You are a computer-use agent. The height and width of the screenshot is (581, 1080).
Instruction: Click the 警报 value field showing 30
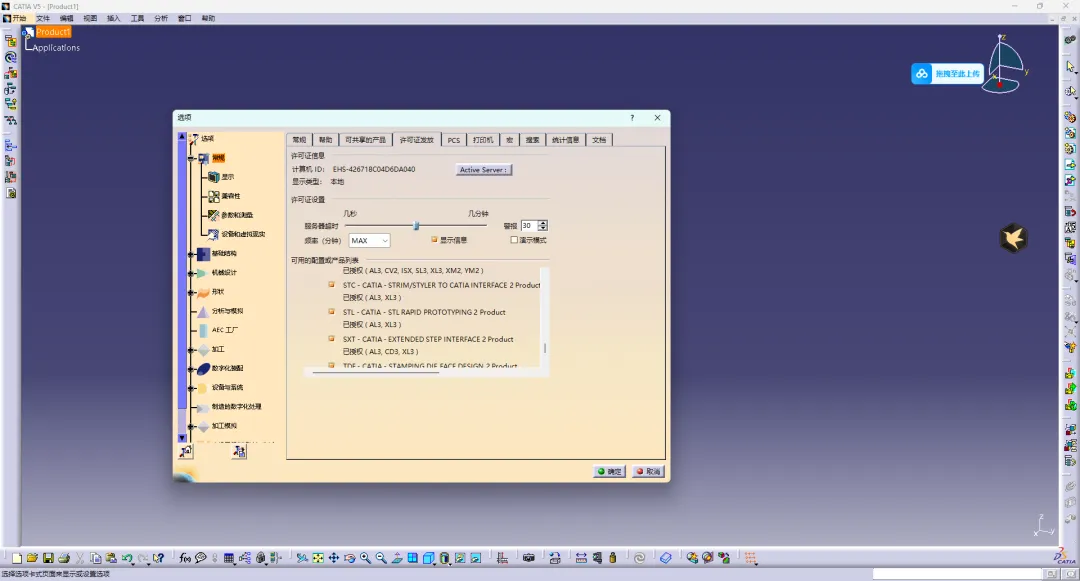tap(528, 226)
